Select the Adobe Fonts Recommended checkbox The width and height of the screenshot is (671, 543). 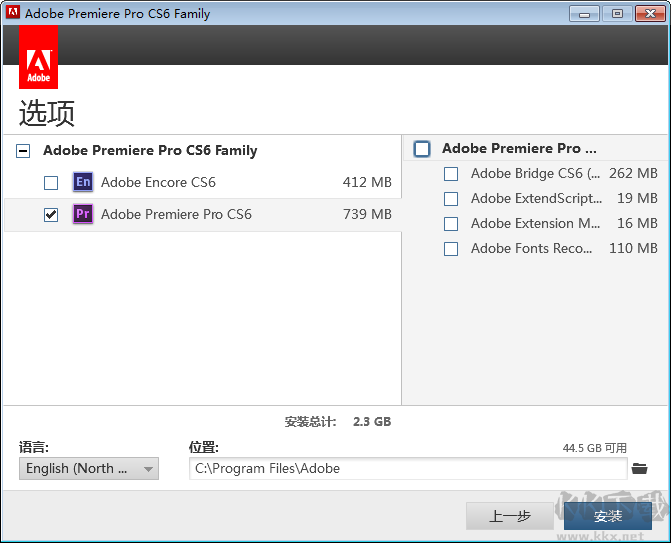(x=451, y=249)
